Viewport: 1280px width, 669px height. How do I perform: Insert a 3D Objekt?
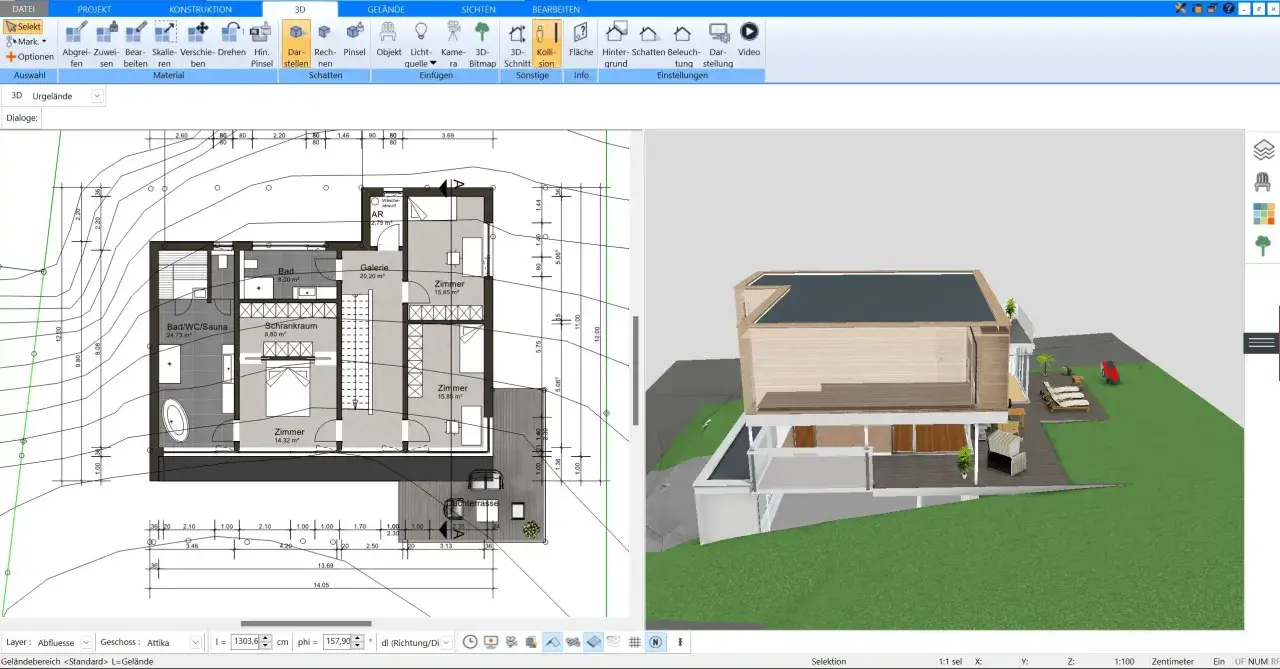[x=389, y=38]
